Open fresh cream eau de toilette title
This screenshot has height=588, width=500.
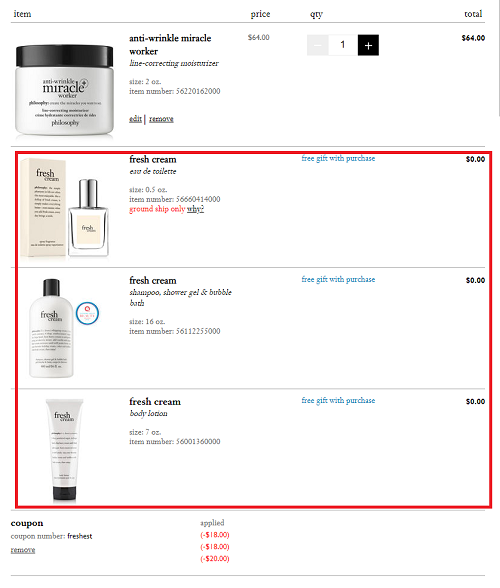point(153,159)
